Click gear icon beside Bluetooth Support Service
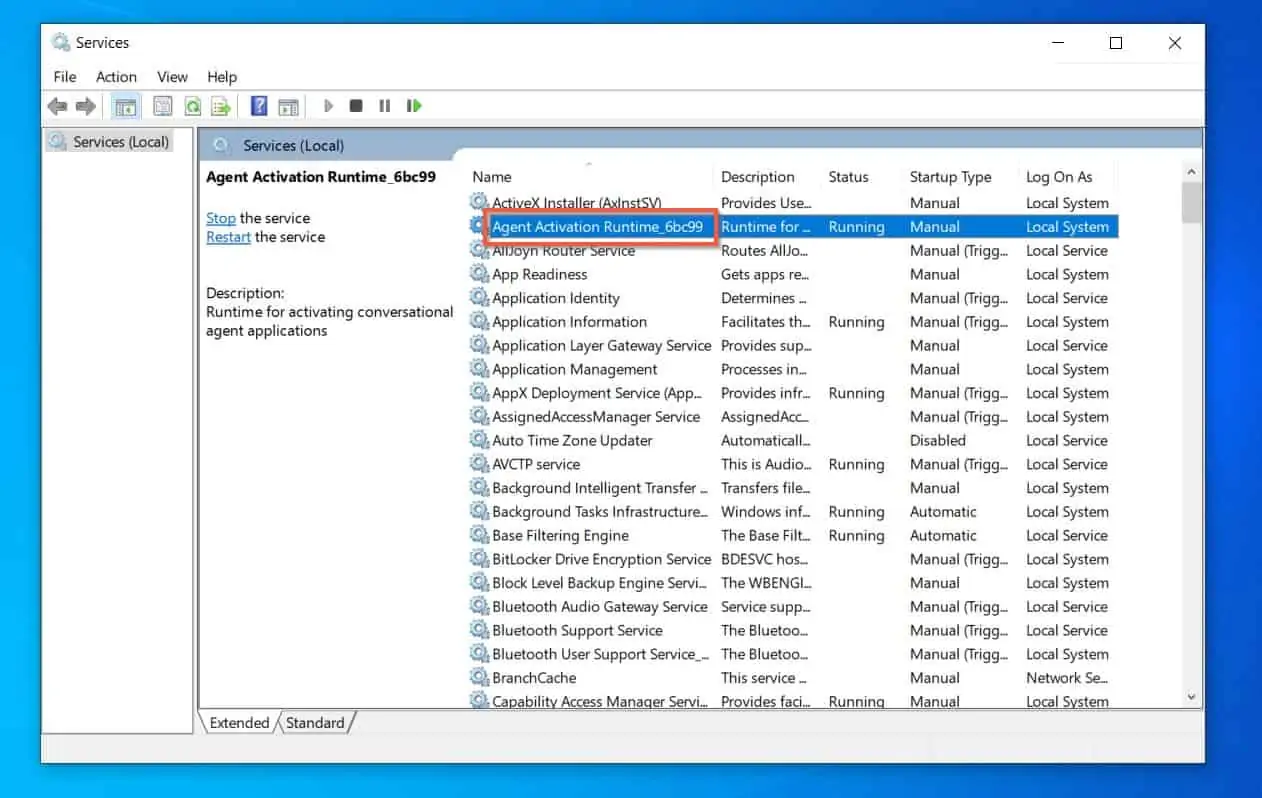Screen dimensions: 1262x798 (x=479, y=630)
